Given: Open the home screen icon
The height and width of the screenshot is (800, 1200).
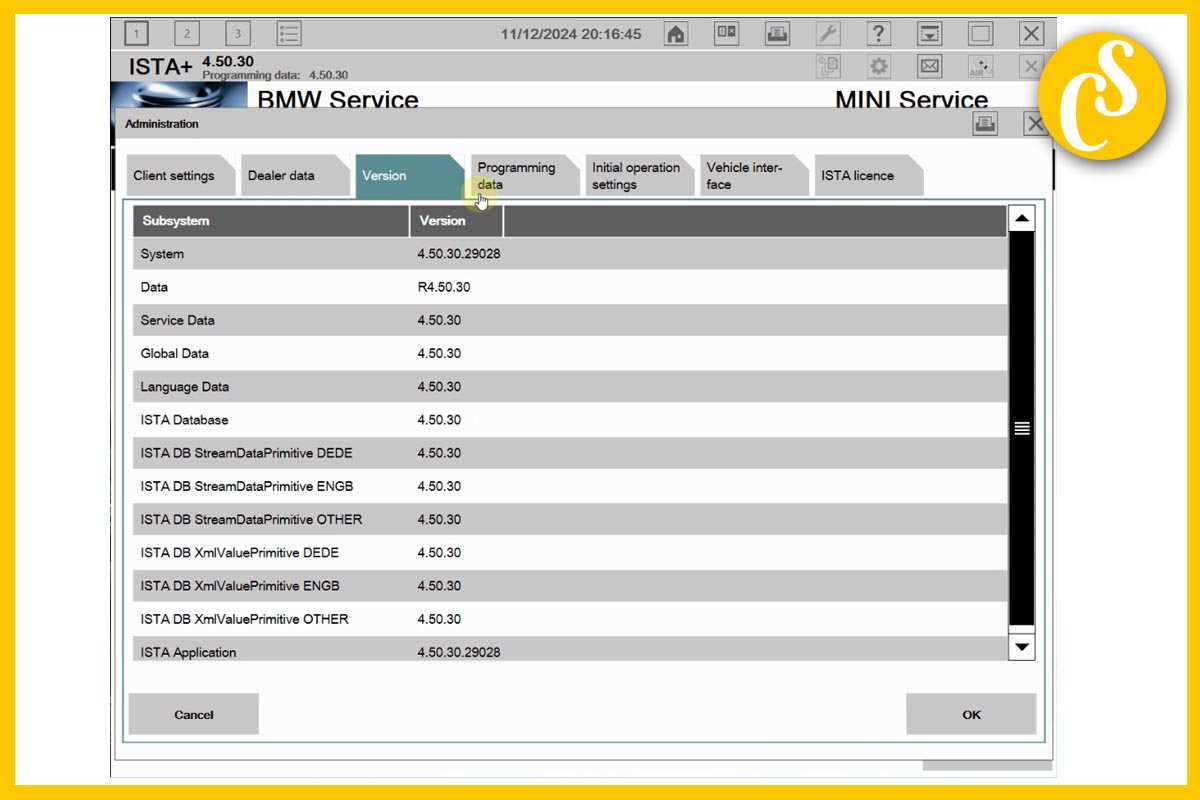Looking at the screenshot, I should pos(675,33).
